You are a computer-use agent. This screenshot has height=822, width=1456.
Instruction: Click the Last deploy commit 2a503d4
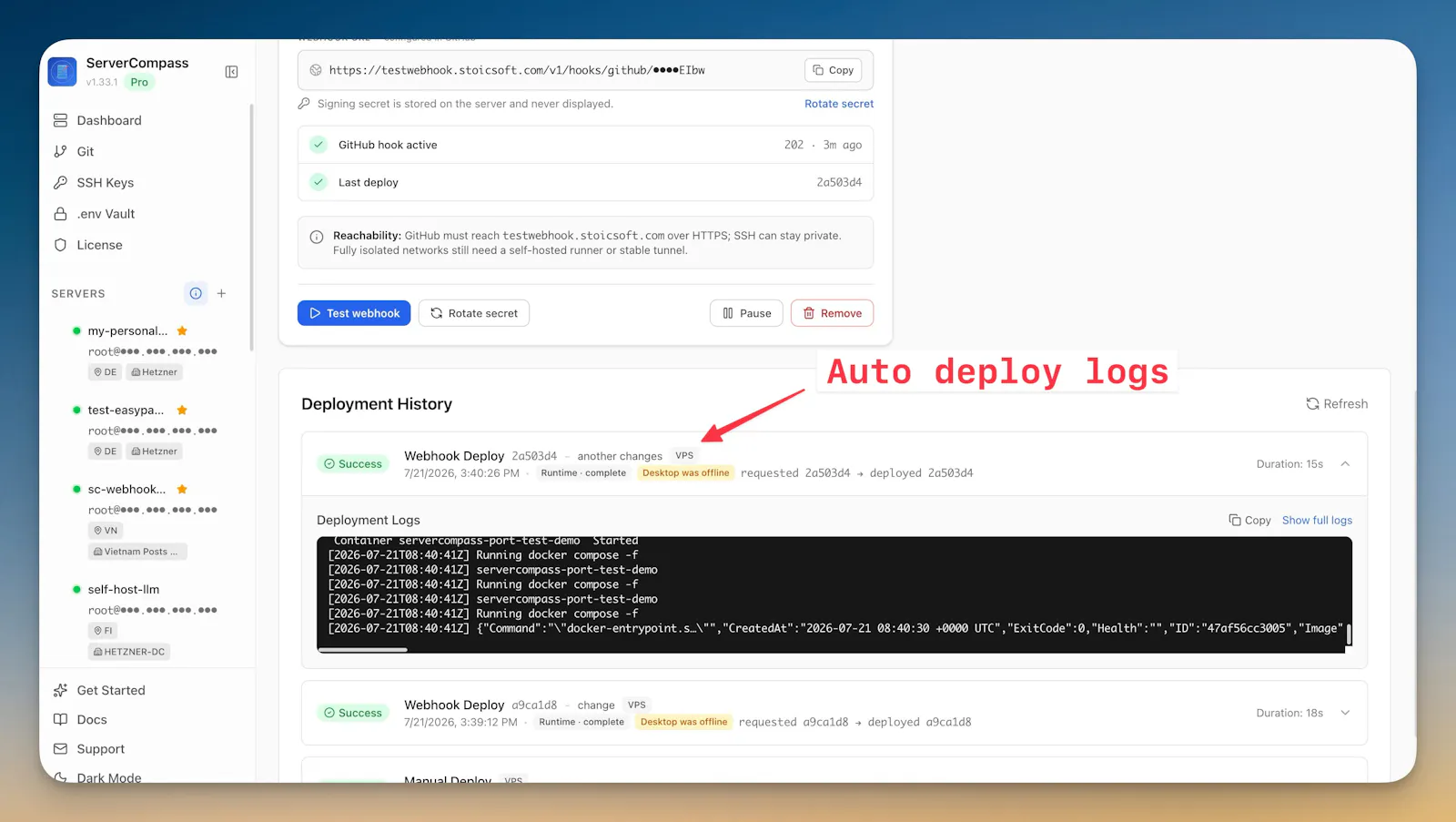pyautogui.click(x=839, y=182)
